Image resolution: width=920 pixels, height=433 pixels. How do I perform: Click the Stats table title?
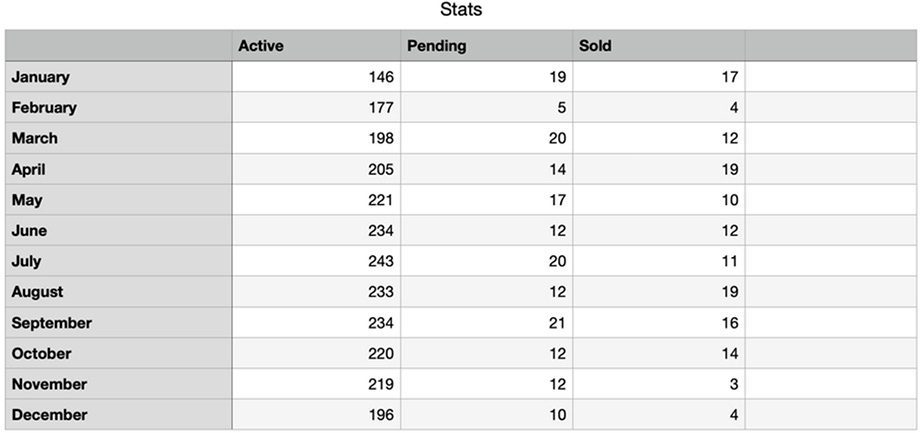pyautogui.click(x=461, y=10)
